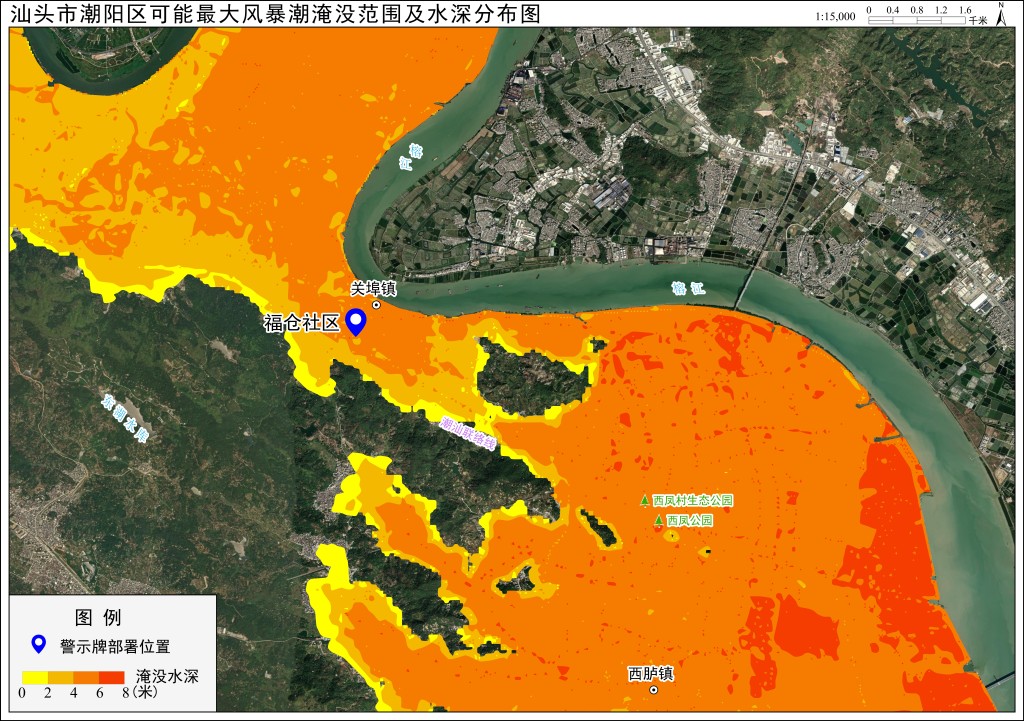The height and width of the screenshot is (721, 1024).
Task: Click the 图例 legend heading
Action: click(98, 617)
